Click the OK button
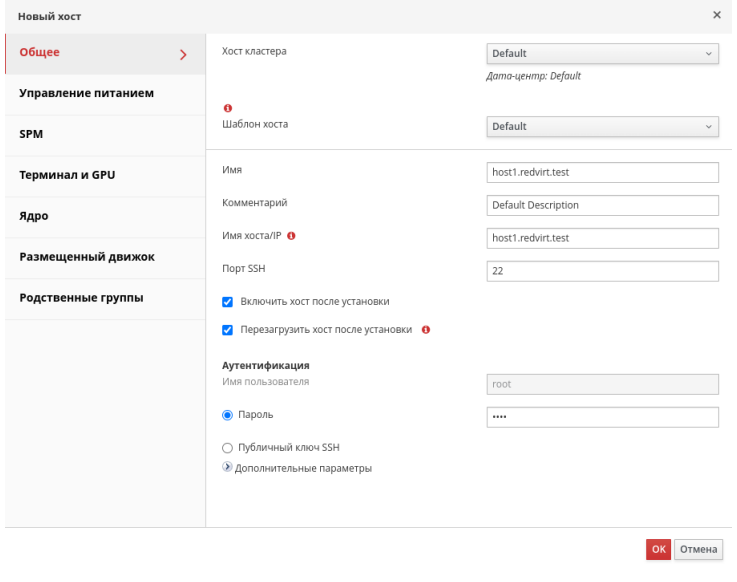Screen dimensions: 737x582 (659, 549)
